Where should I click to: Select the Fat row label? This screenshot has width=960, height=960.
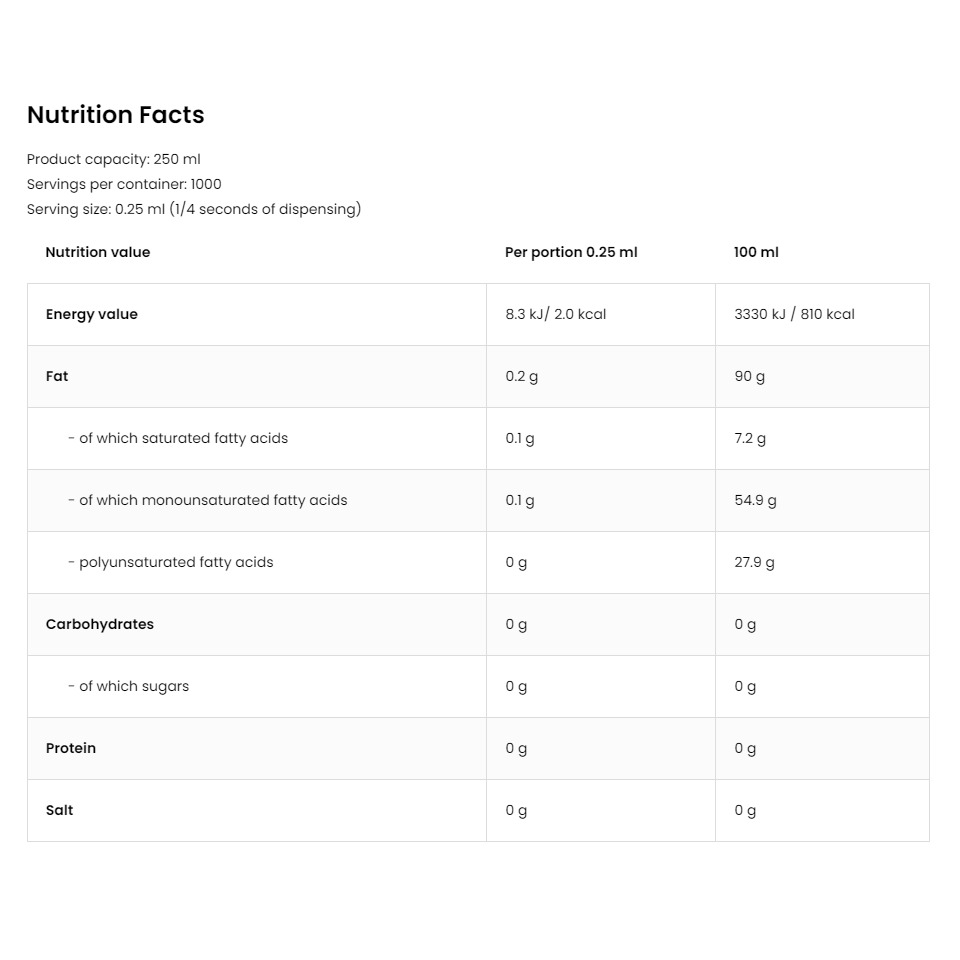coord(57,376)
